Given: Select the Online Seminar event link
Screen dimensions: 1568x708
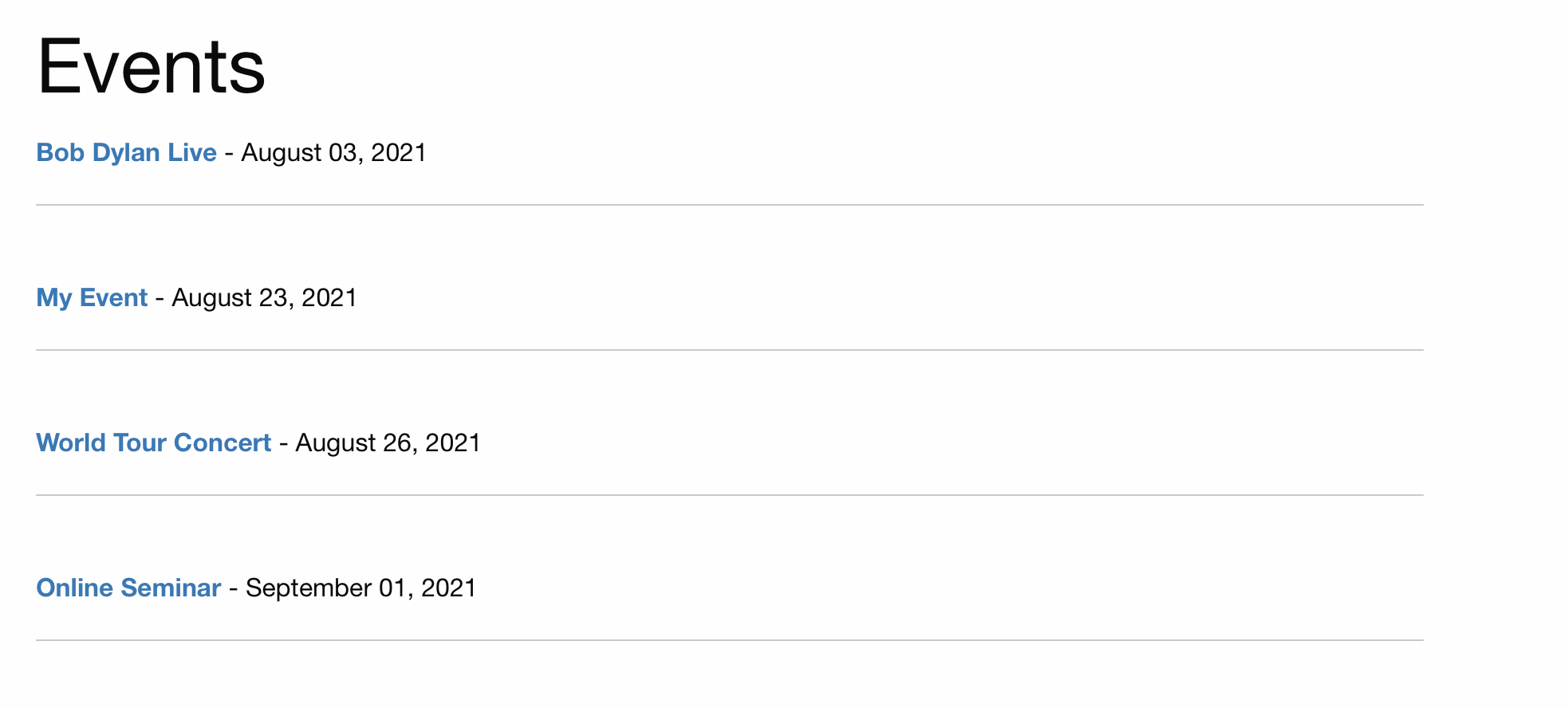Looking at the screenshot, I should 129,588.
